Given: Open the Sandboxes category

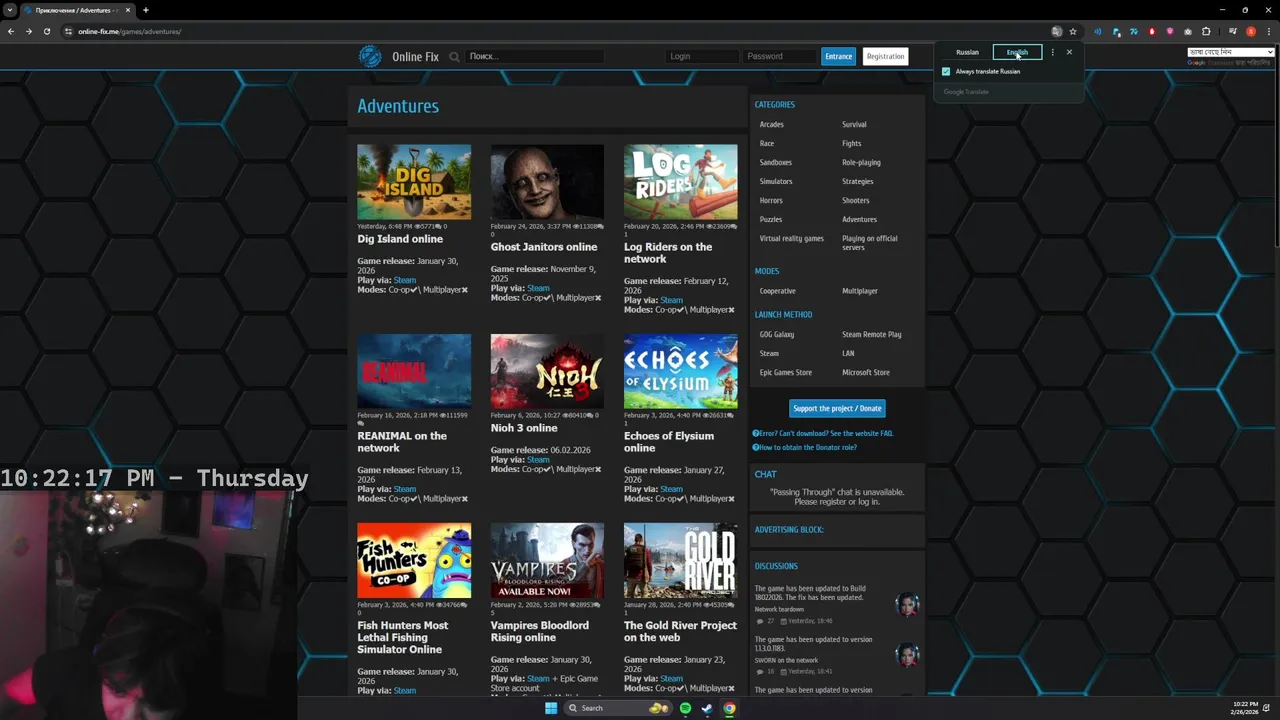Looking at the screenshot, I should coord(775,162).
